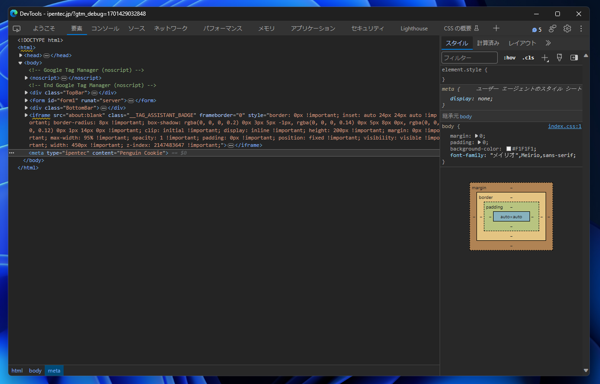
Task: Expand the div class BottomBar node
Action: click(x=26, y=108)
